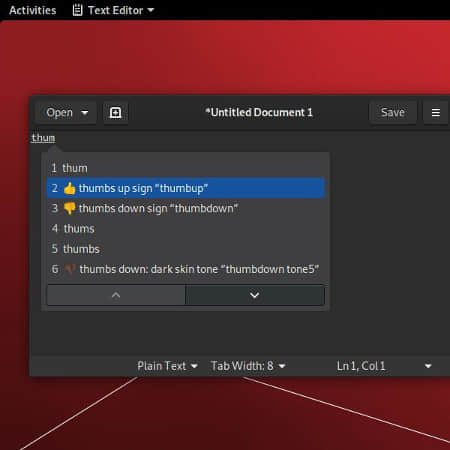Open the Activities overview
Image resolution: width=450 pixels, height=450 pixels.
33,10
